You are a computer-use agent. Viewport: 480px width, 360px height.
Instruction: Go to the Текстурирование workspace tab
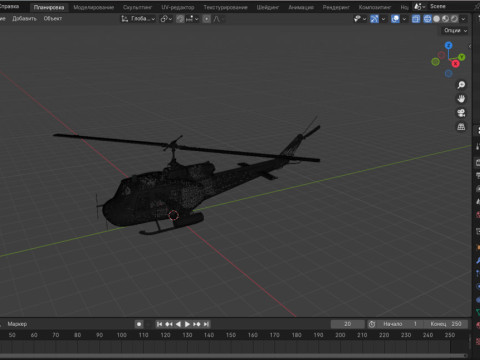[x=226, y=7]
